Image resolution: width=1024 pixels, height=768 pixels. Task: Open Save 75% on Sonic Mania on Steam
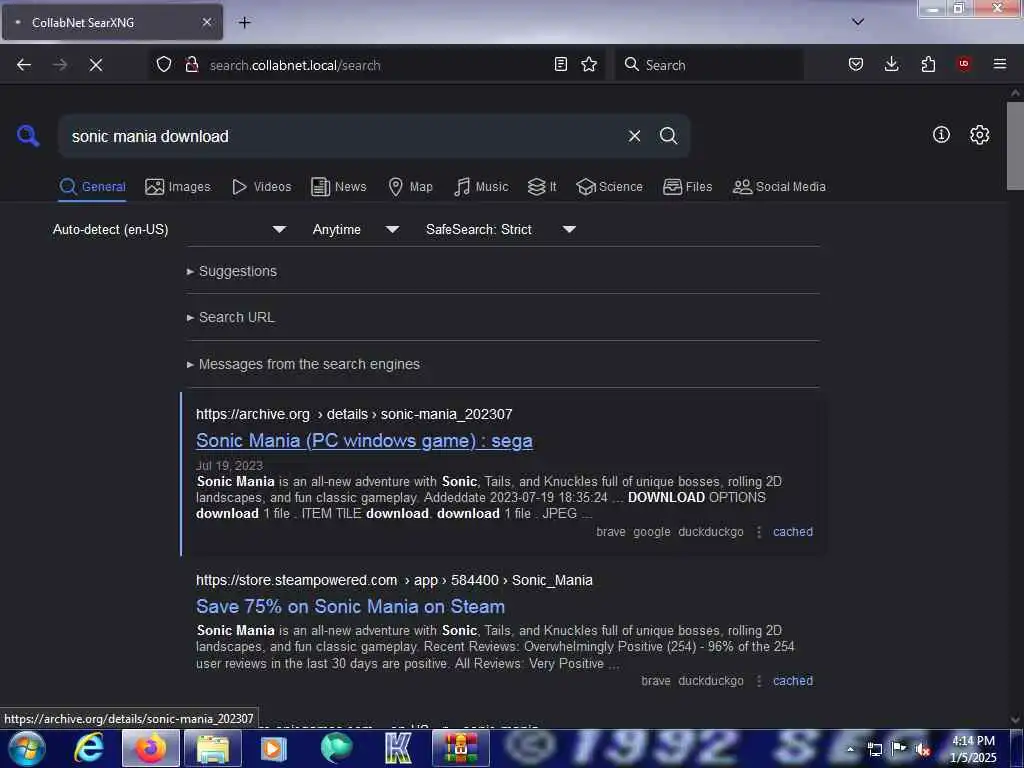(351, 607)
